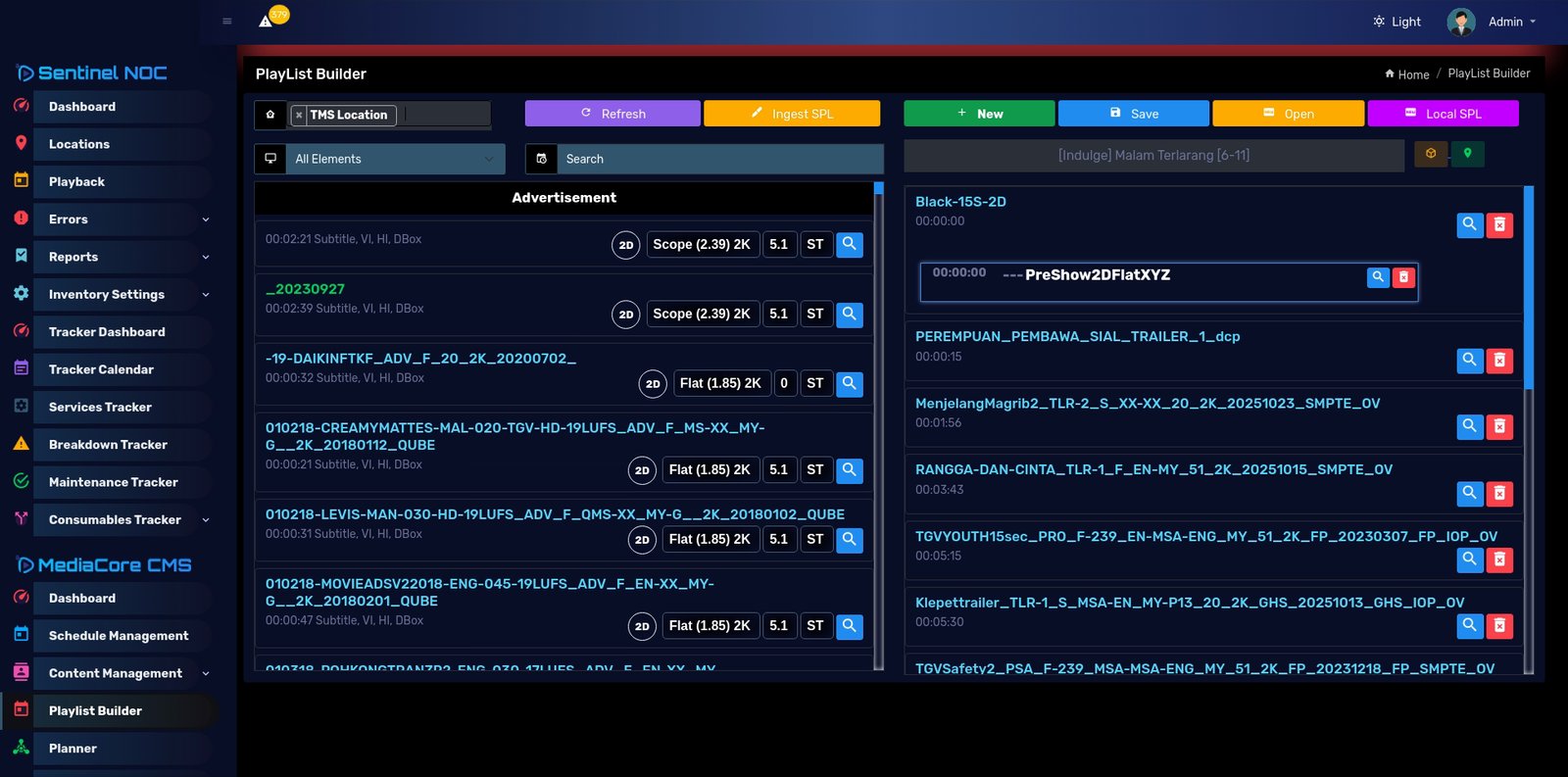Open the All Elements dropdown
The height and width of the screenshot is (777, 1568).
(x=395, y=159)
